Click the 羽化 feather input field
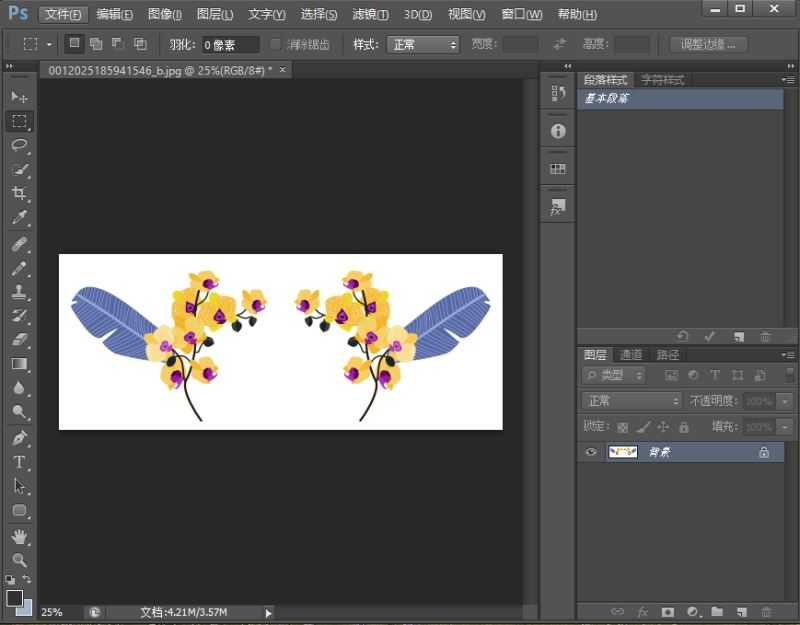The height and width of the screenshot is (625, 800). point(230,45)
